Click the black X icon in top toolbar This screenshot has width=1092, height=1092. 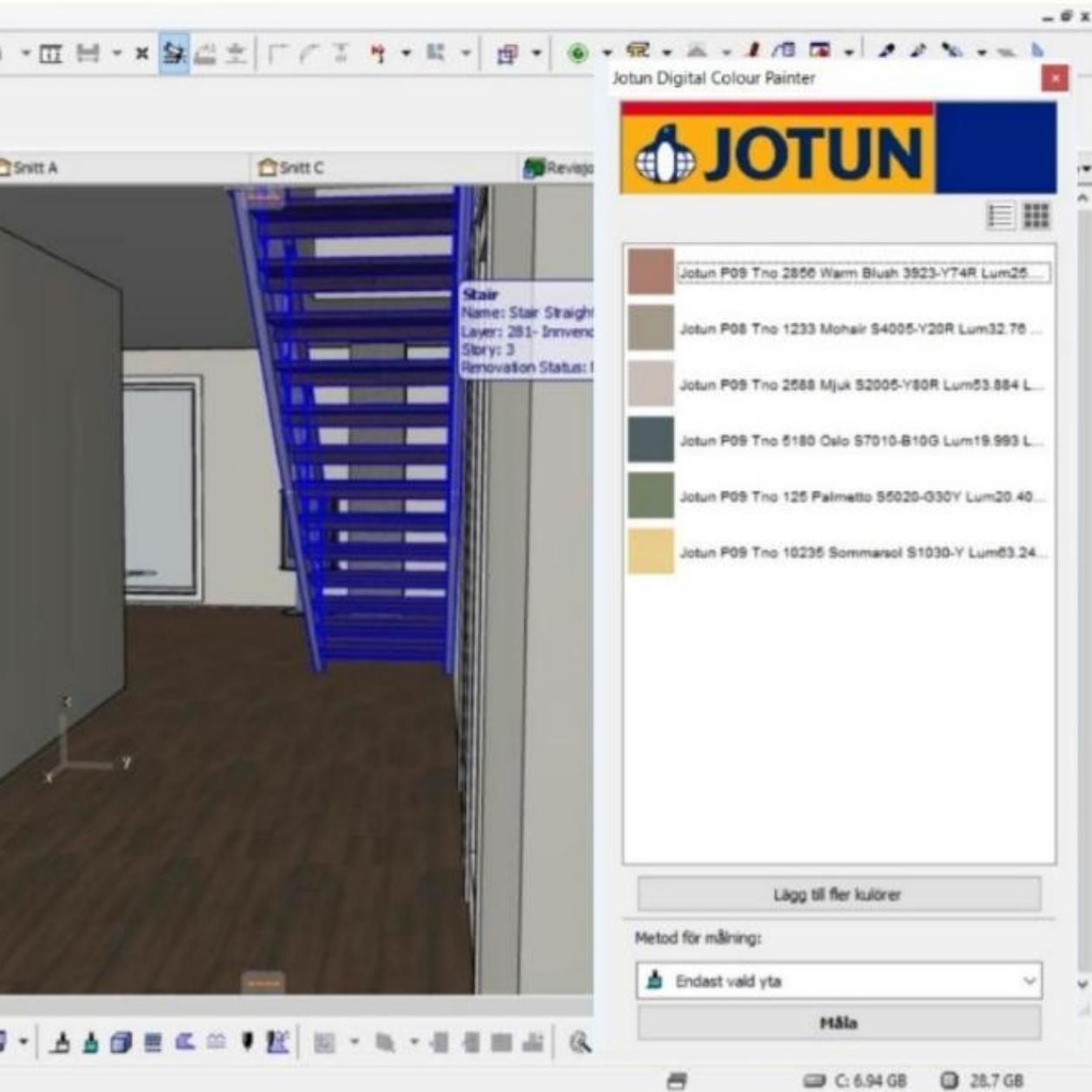click(x=142, y=54)
